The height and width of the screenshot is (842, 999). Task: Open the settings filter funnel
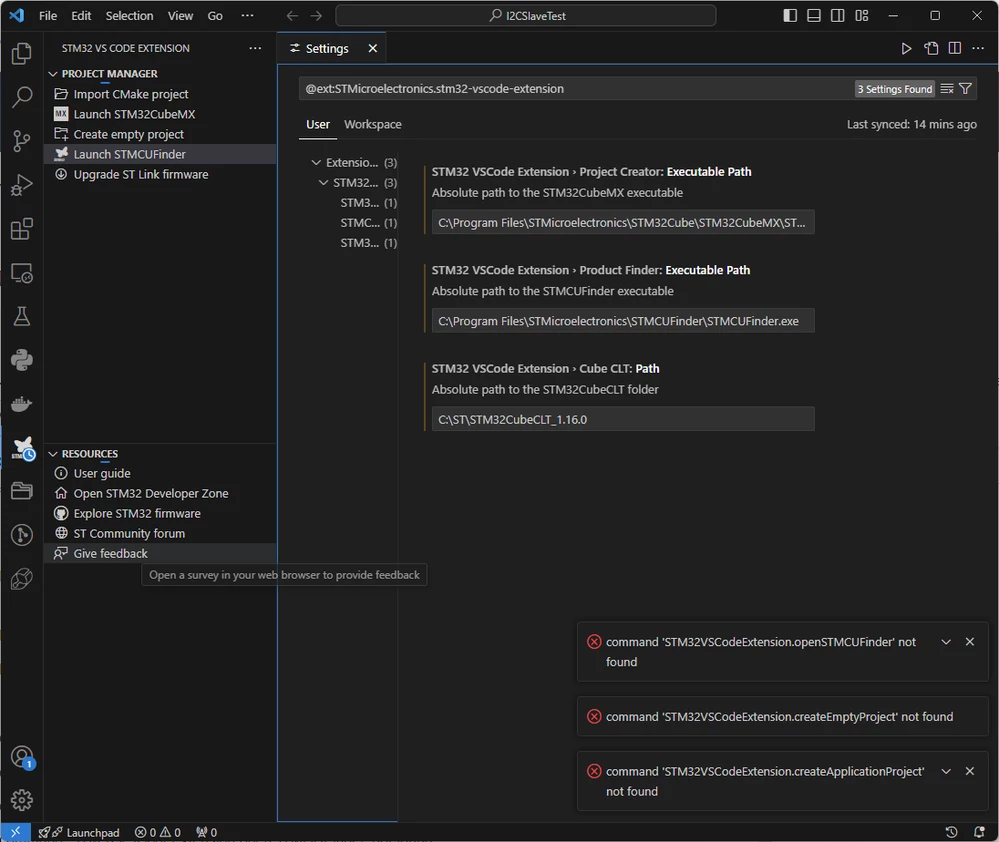click(965, 89)
